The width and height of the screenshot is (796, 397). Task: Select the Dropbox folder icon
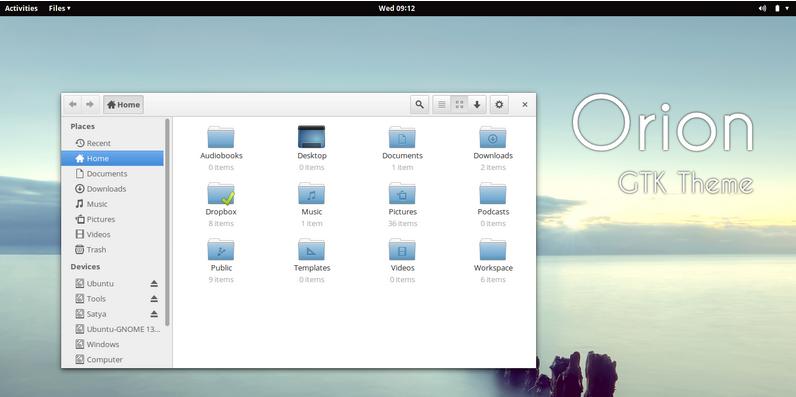[221, 193]
